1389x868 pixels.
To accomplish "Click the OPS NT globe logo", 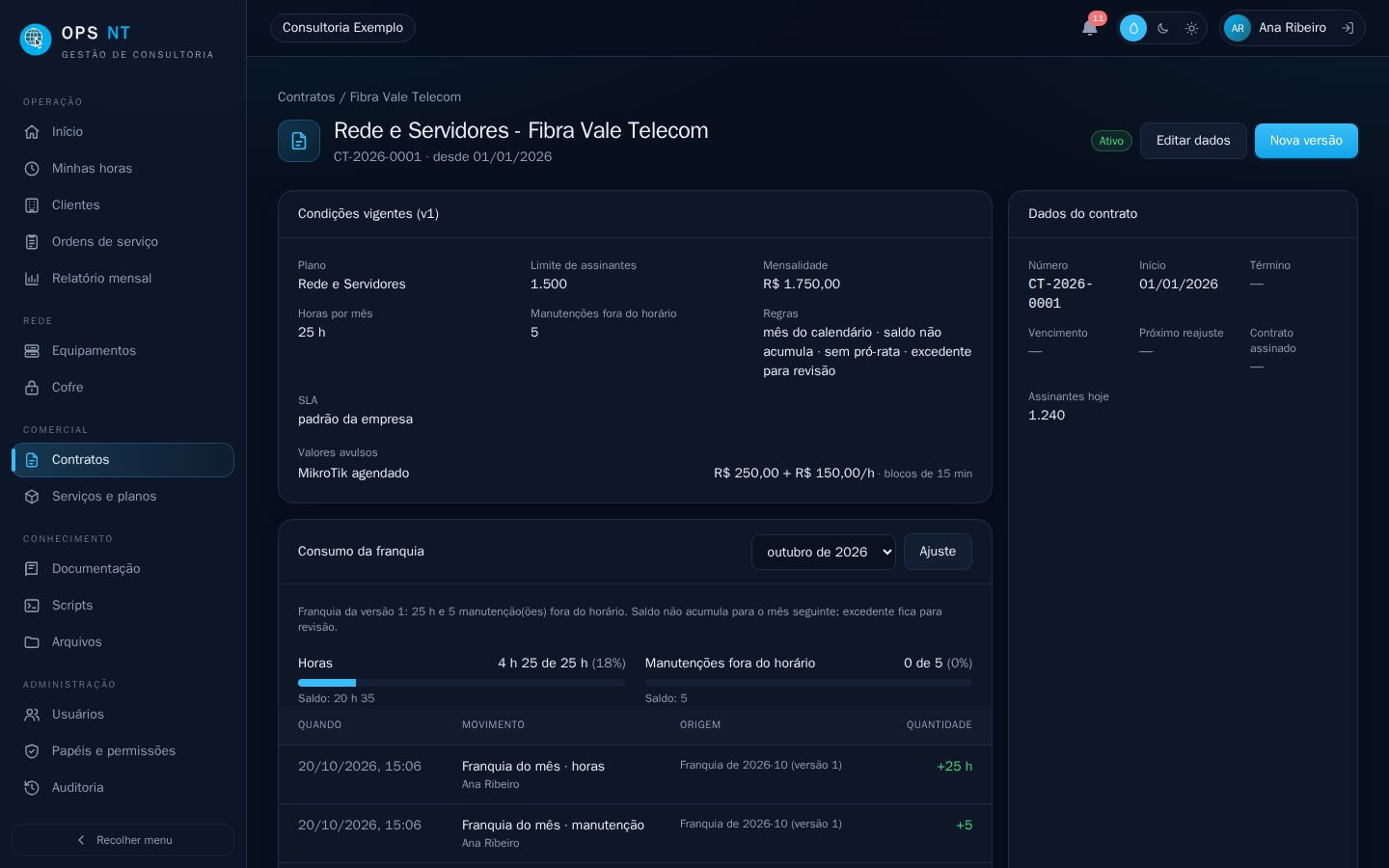I will coord(36,39).
